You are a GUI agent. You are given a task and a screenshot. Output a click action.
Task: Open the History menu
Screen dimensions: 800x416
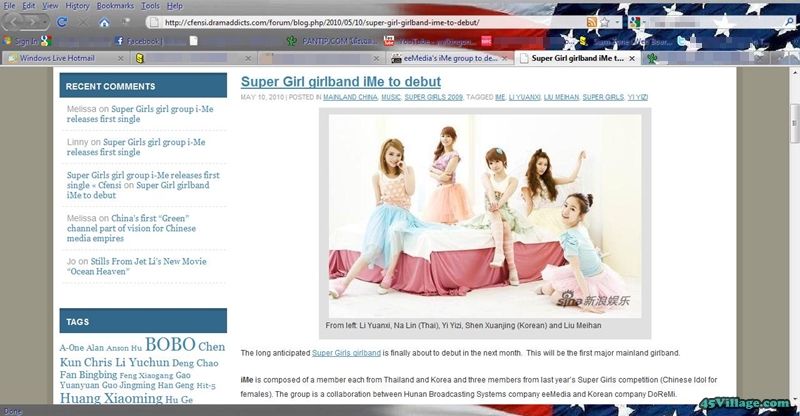78,6
